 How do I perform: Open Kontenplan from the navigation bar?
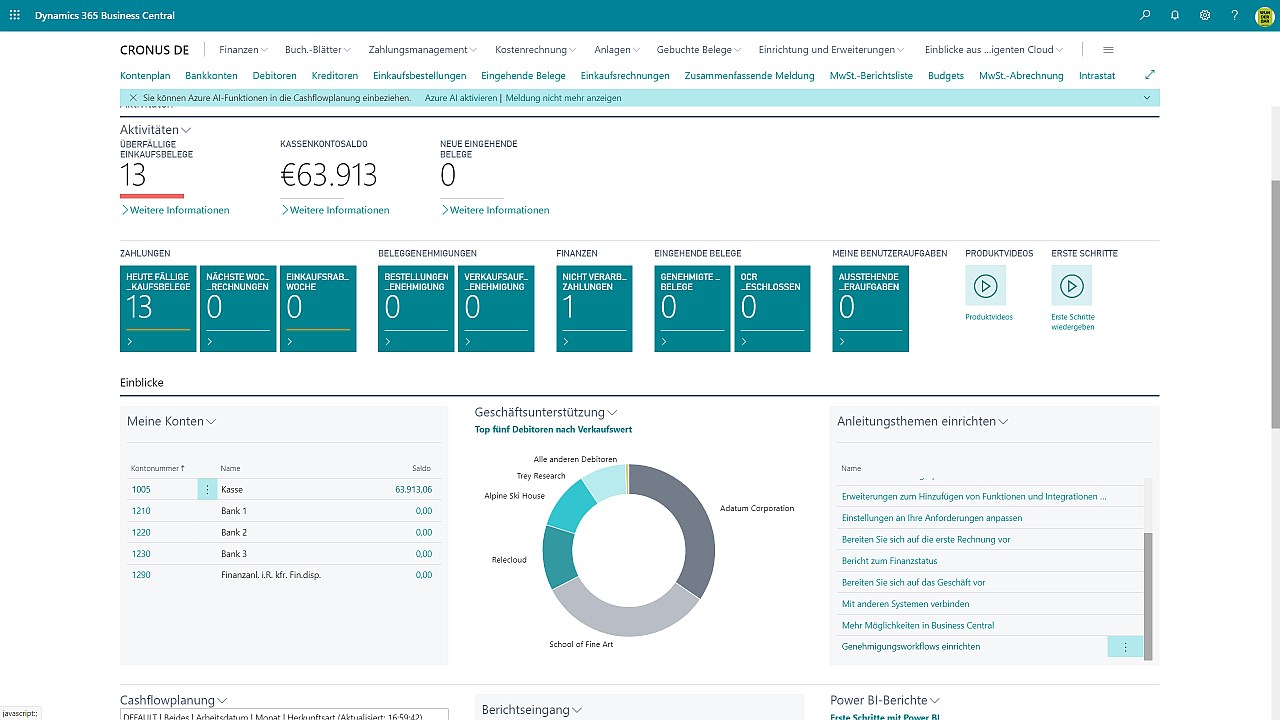pyautogui.click(x=145, y=76)
